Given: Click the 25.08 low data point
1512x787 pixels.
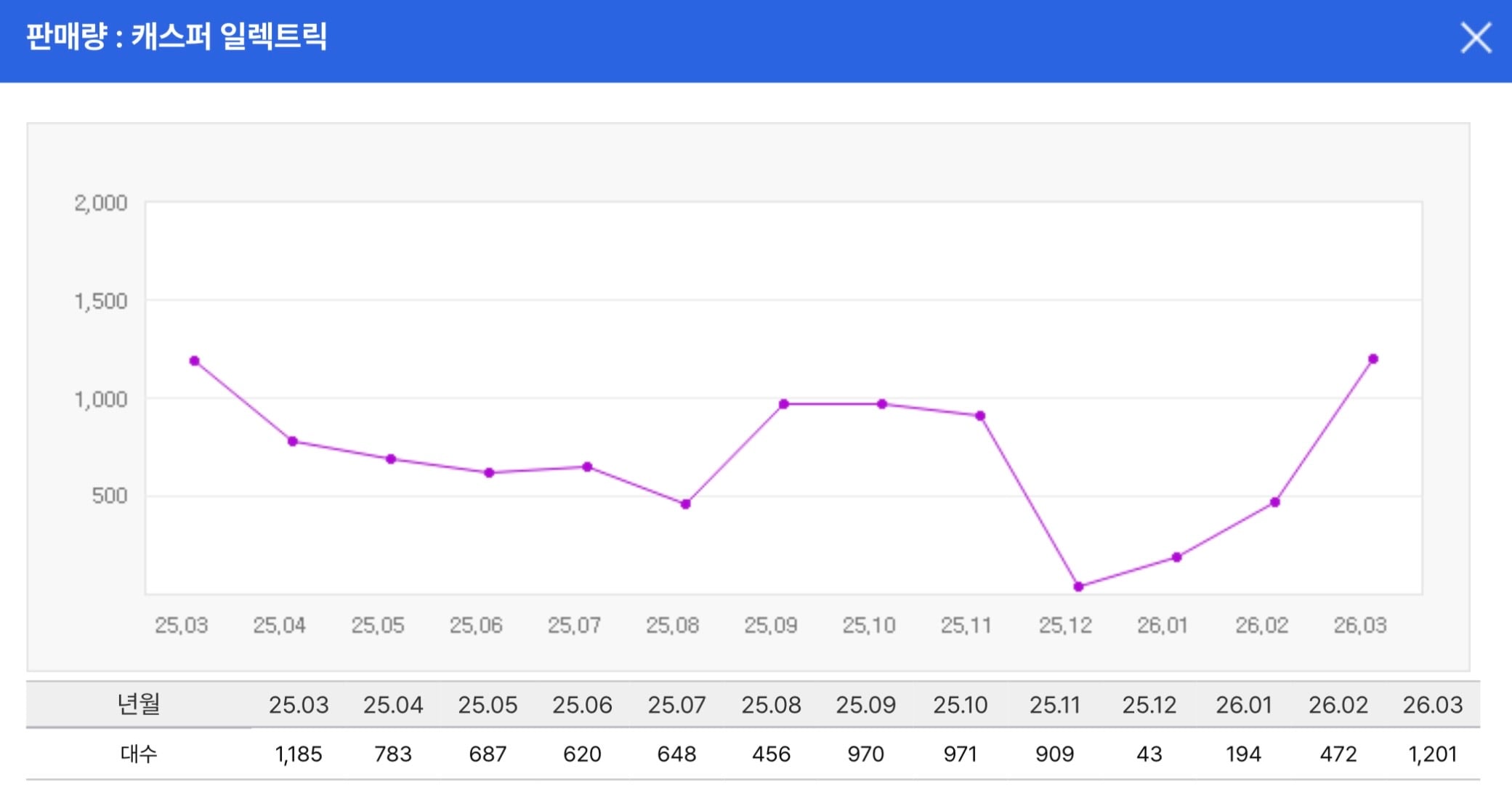Looking at the screenshot, I should tap(686, 504).
